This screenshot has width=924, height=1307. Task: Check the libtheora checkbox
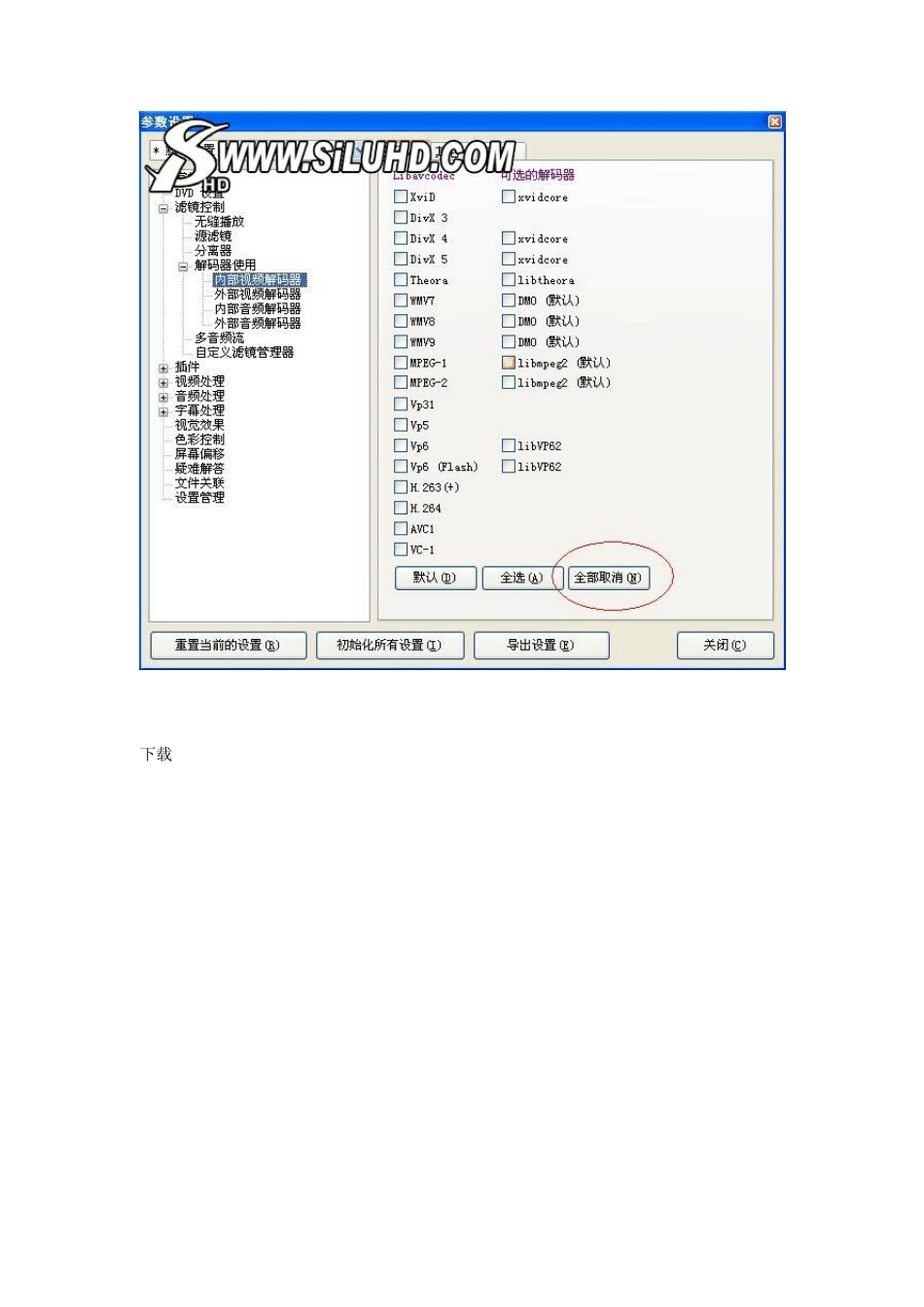[x=509, y=280]
